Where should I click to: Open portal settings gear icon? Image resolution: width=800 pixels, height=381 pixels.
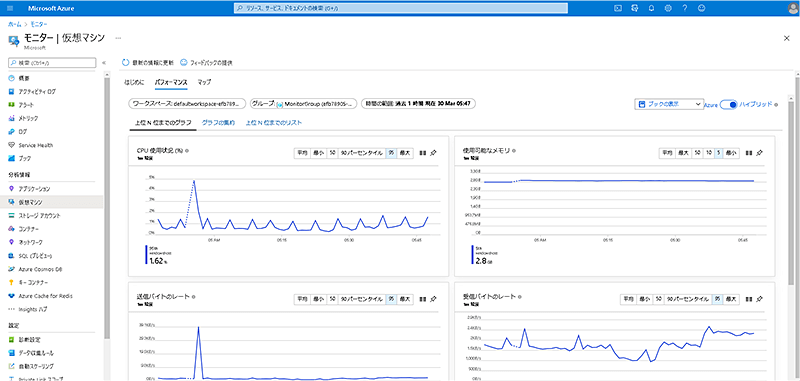(668, 8)
